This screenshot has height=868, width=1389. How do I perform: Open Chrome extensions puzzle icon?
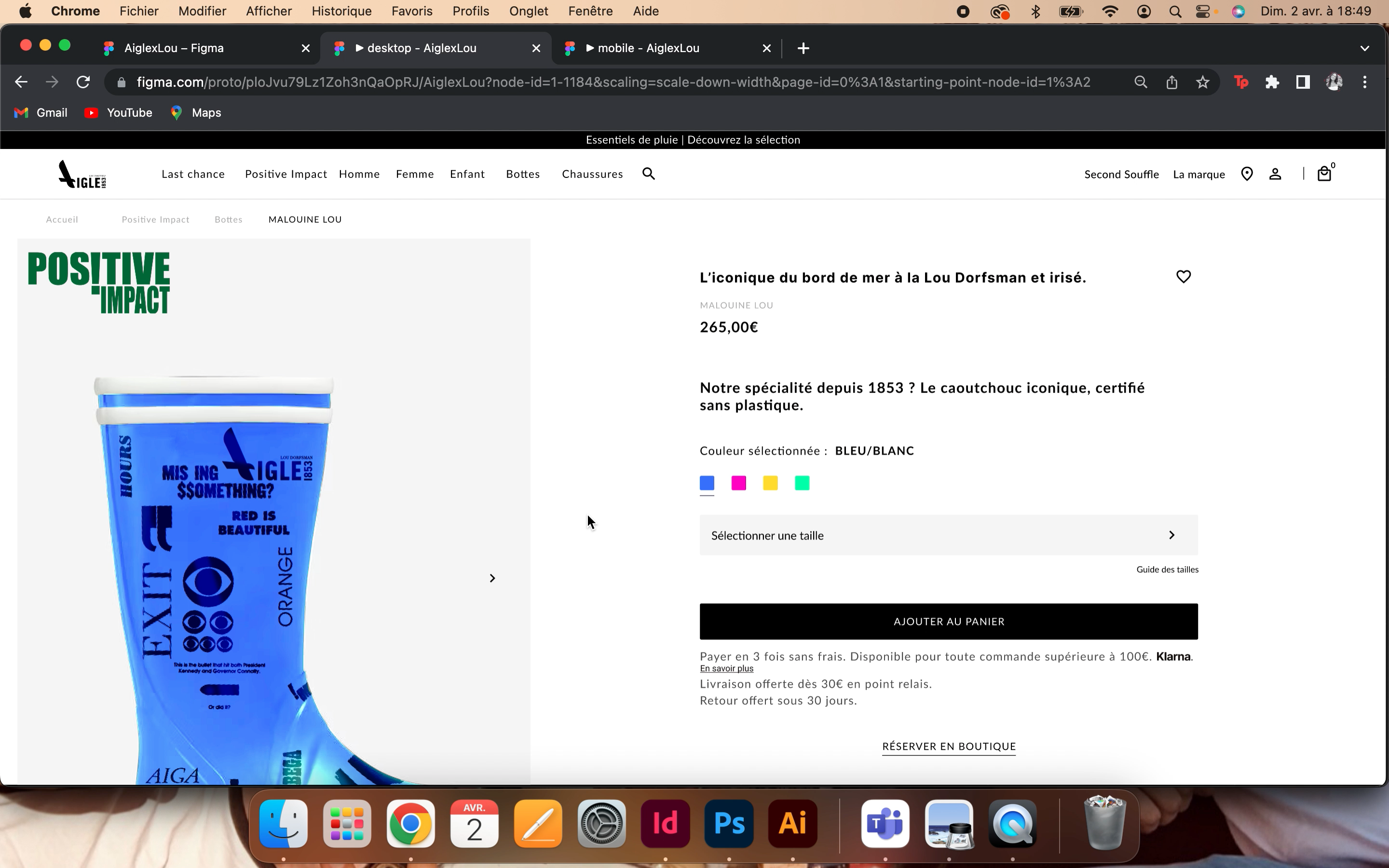coord(1272,82)
